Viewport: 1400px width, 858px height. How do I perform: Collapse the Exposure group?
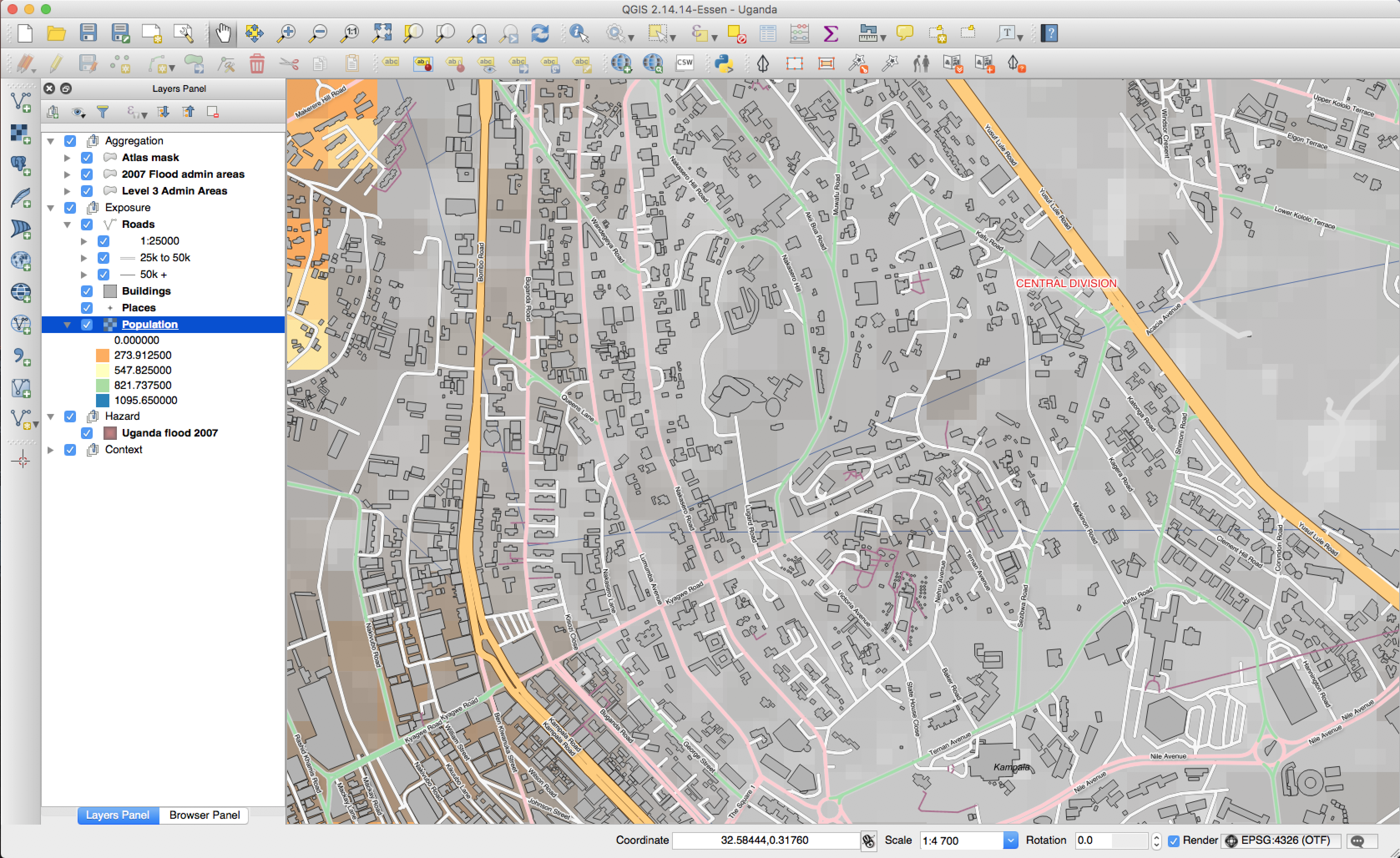(x=51, y=208)
